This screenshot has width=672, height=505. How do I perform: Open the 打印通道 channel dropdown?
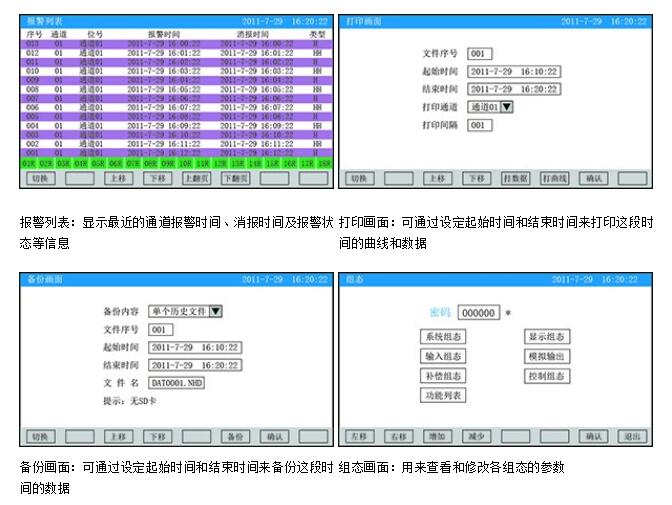tap(491, 107)
